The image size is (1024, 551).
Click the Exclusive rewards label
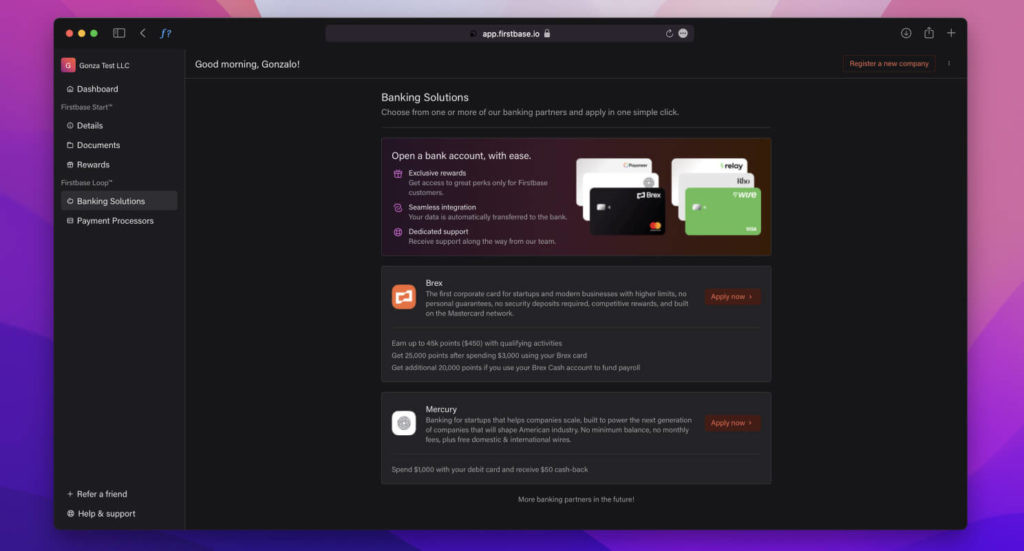click(437, 173)
